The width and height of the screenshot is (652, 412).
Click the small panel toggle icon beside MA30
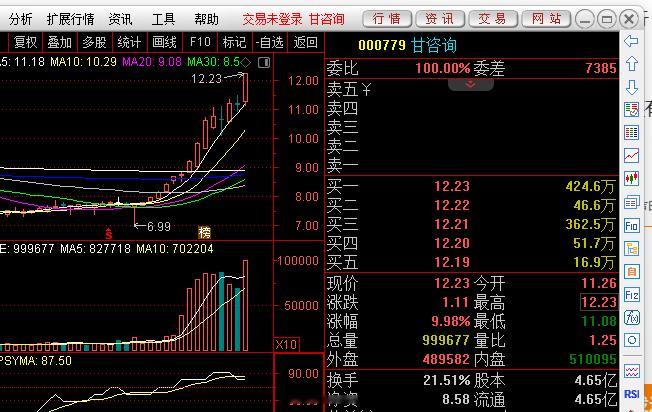point(264,63)
